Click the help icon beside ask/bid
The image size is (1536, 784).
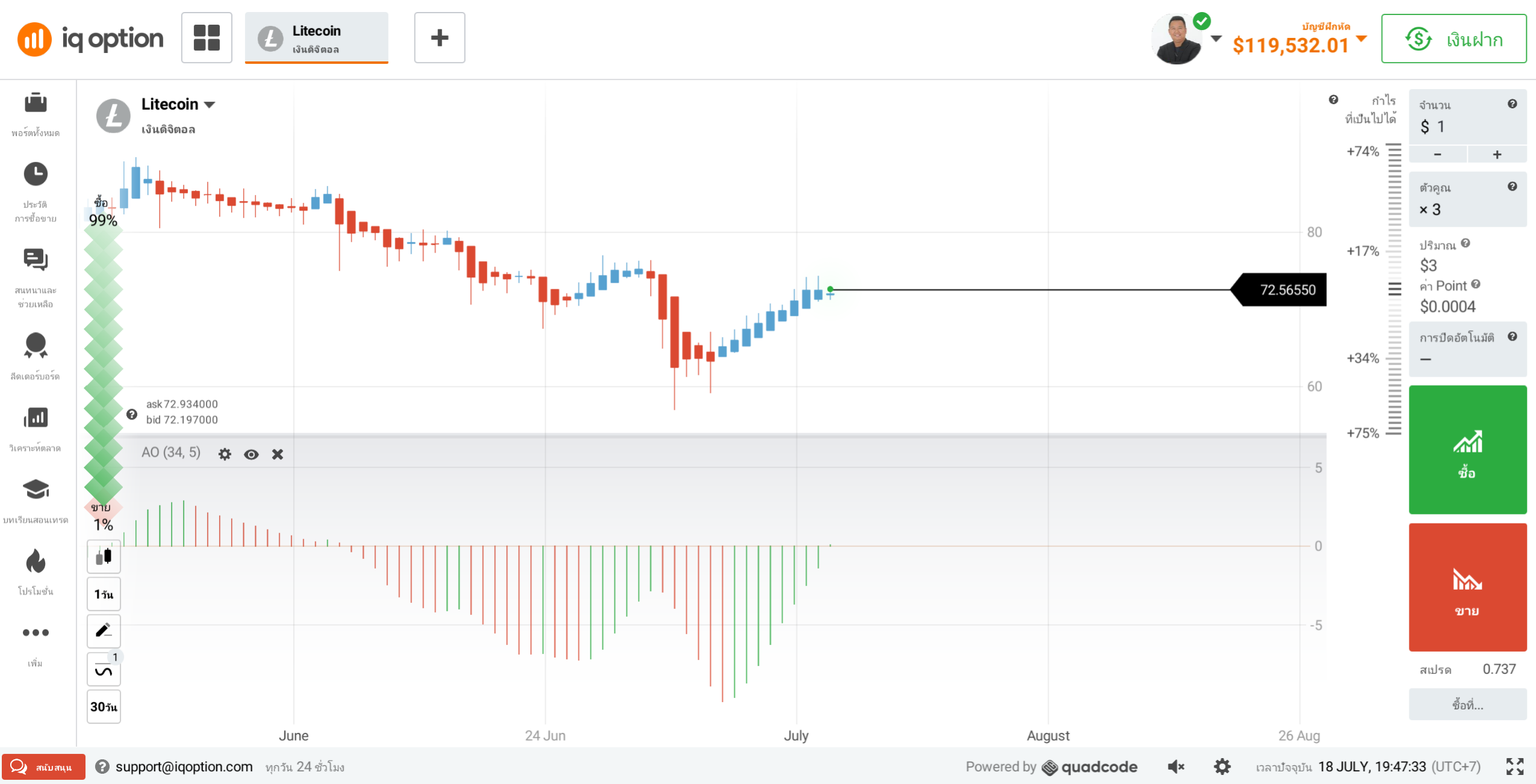(132, 414)
